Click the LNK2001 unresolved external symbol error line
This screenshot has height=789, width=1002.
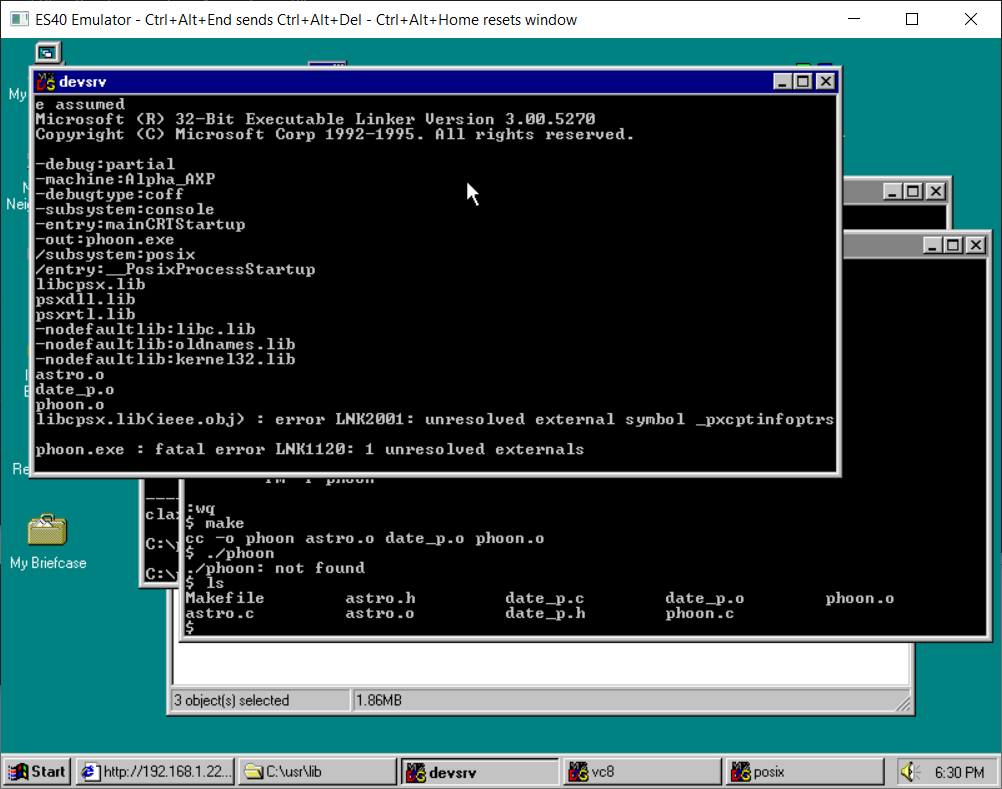click(435, 420)
